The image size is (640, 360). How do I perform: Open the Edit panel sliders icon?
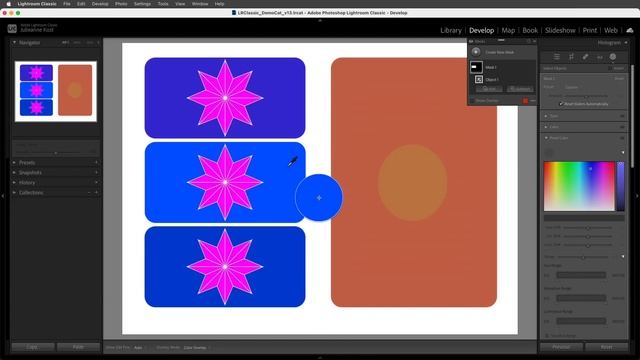[x=557, y=57]
